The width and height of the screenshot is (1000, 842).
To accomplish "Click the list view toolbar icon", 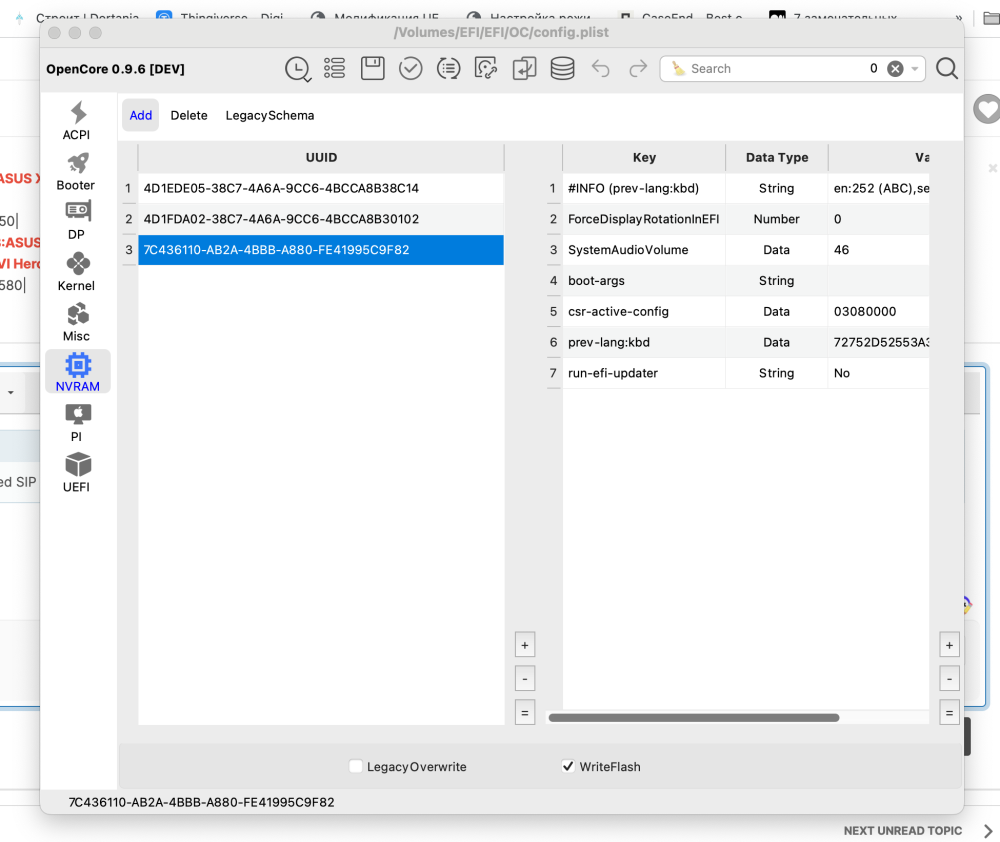I will point(334,68).
